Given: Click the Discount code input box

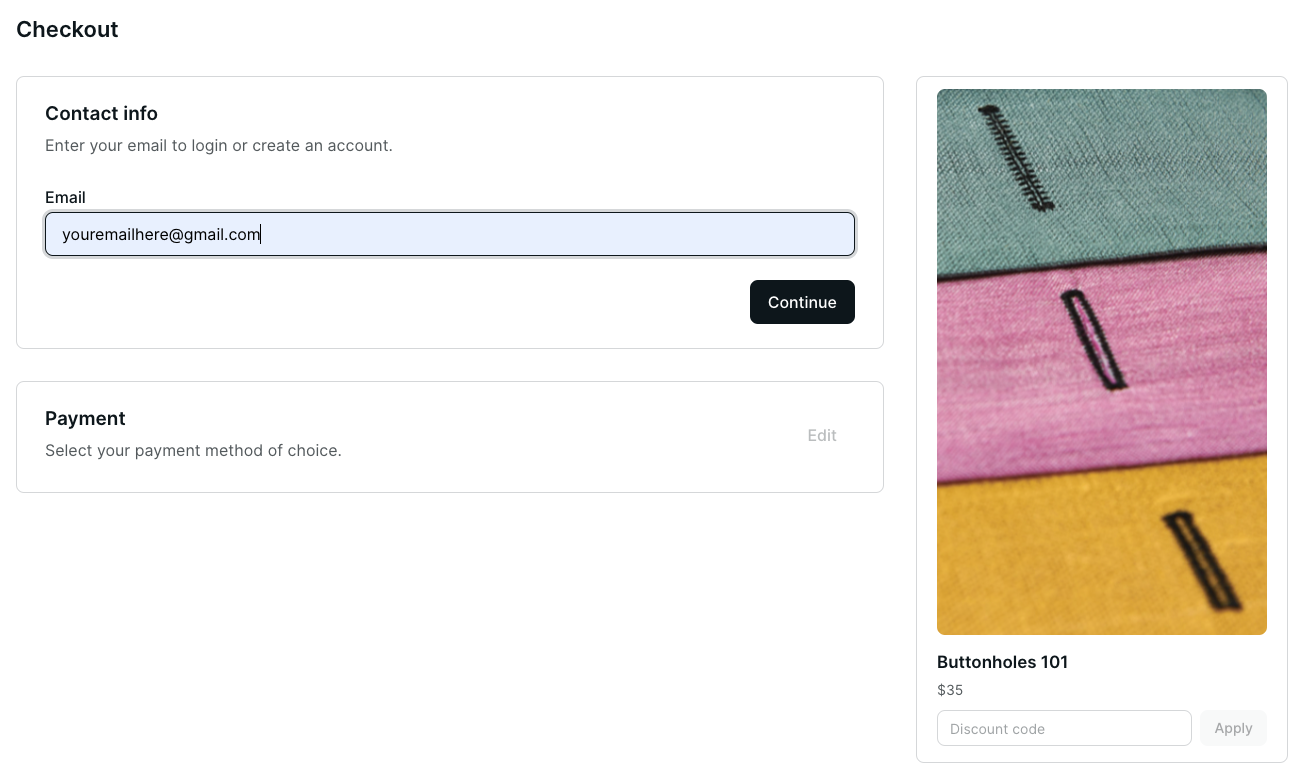Looking at the screenshot, I should (x=1063, y=728).
